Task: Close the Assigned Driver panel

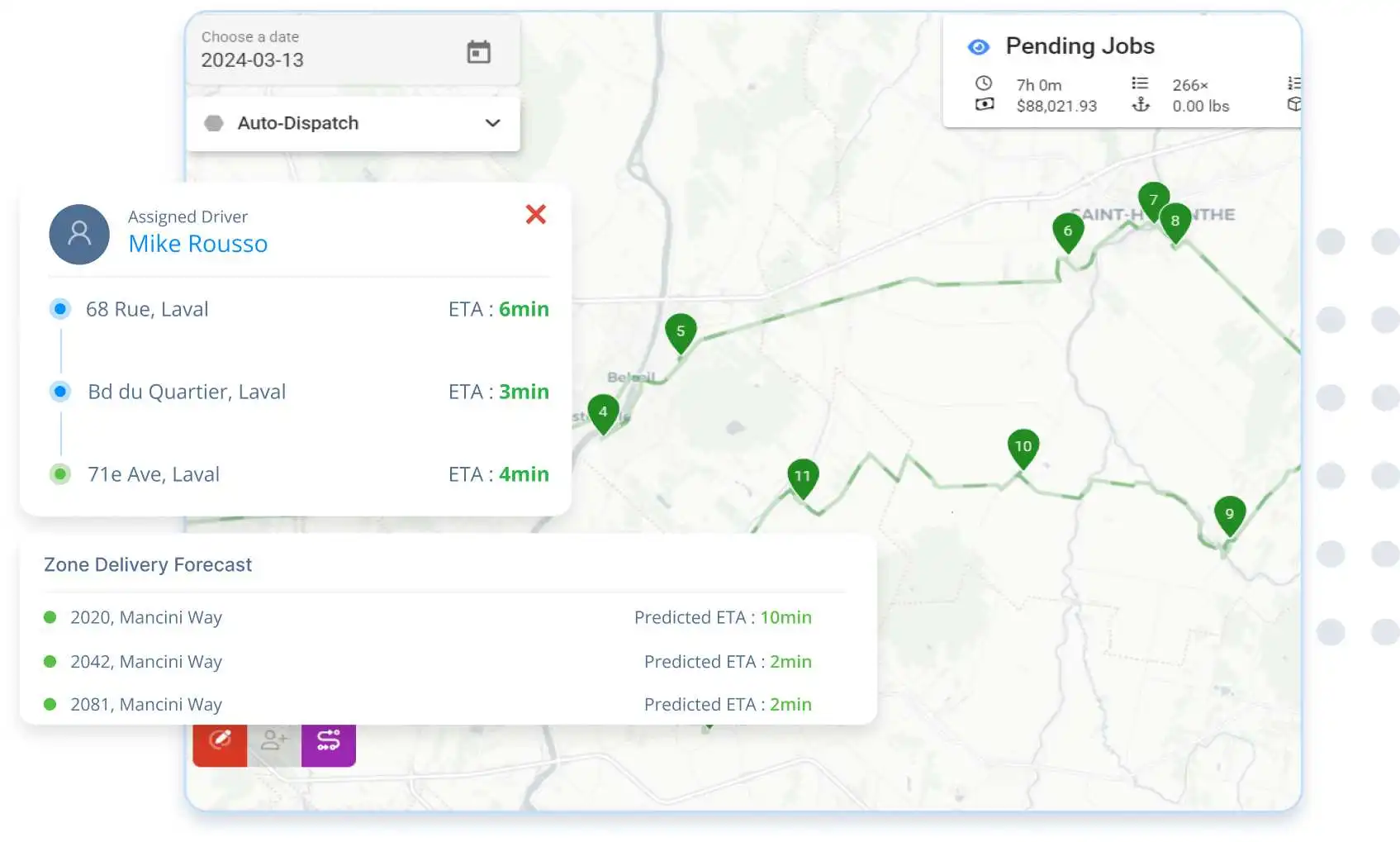Action: [535, 214]
